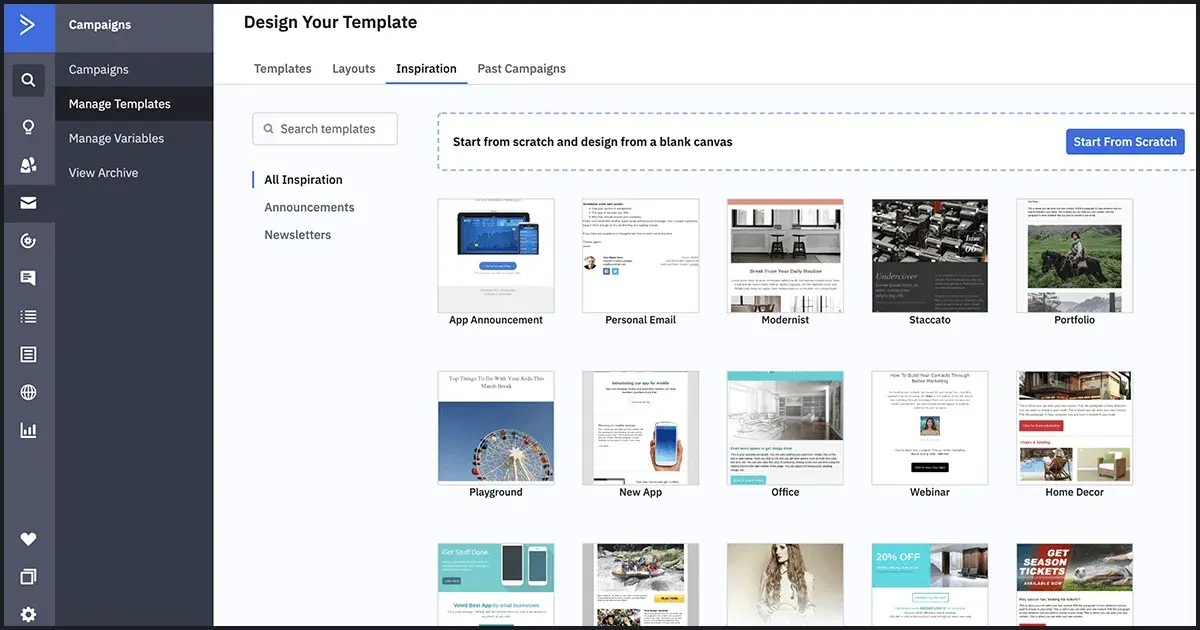The image size is (1200, 630).
Task: Switch to the Templates tab
Action: [282, 69]
